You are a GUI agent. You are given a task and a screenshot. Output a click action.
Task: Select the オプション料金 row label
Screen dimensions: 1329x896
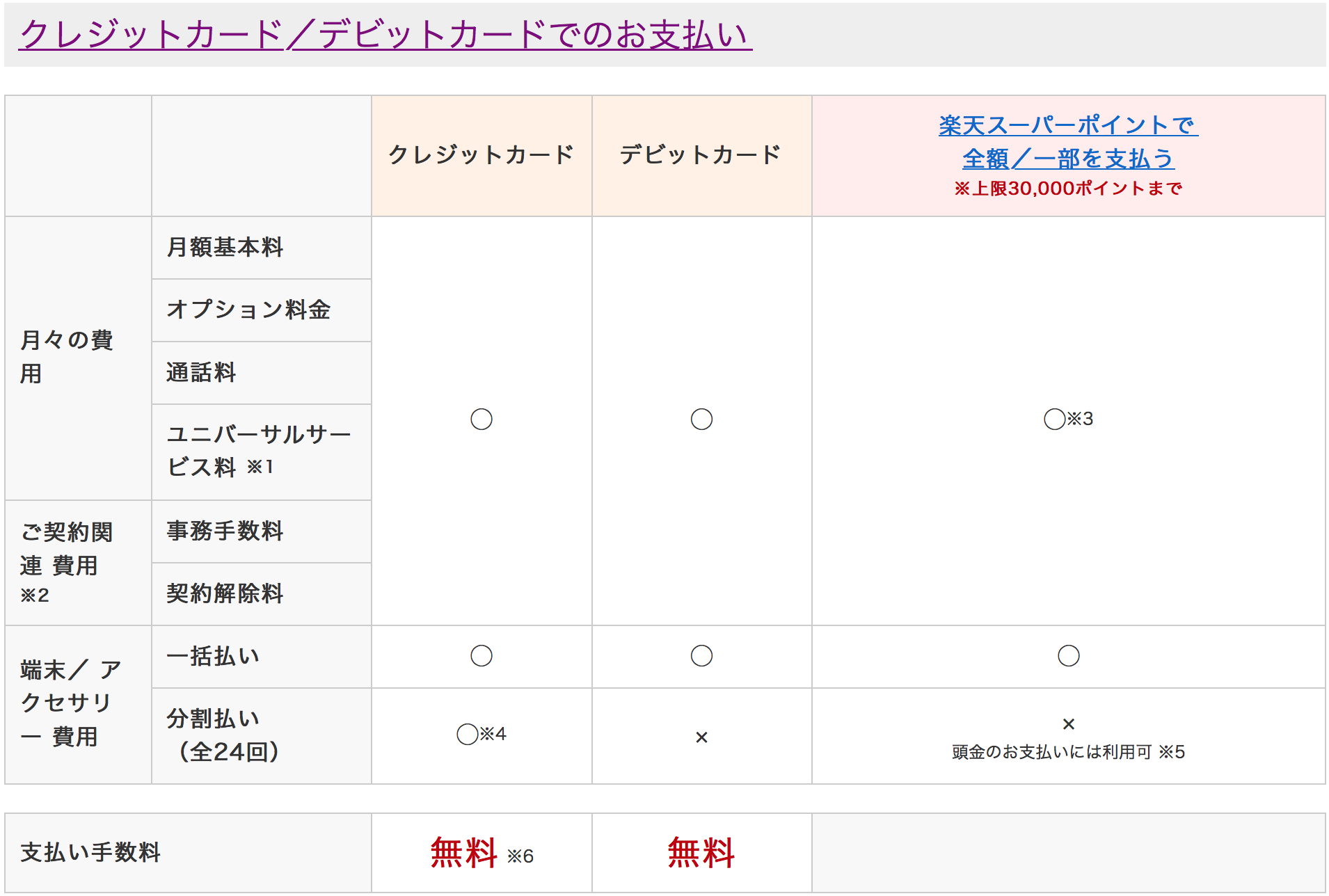[248, 310]
